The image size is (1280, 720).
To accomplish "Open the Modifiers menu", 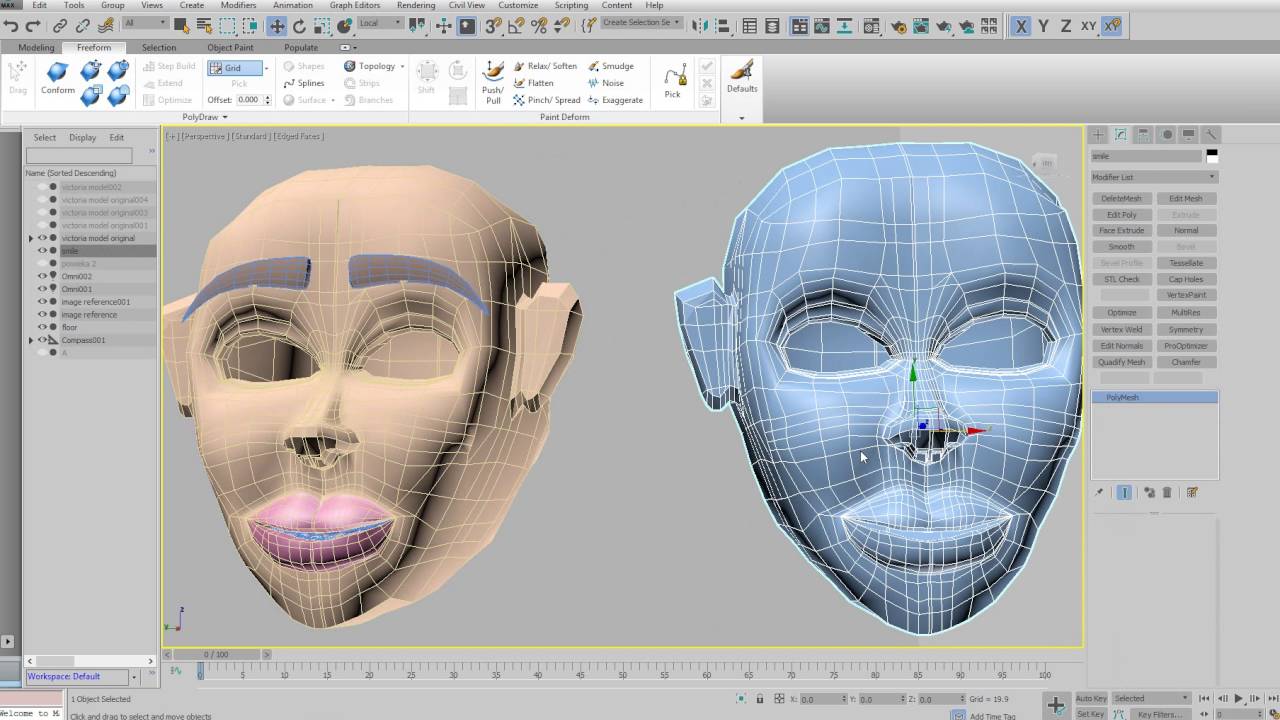I will pyautogui.click(x=238, y=5).
